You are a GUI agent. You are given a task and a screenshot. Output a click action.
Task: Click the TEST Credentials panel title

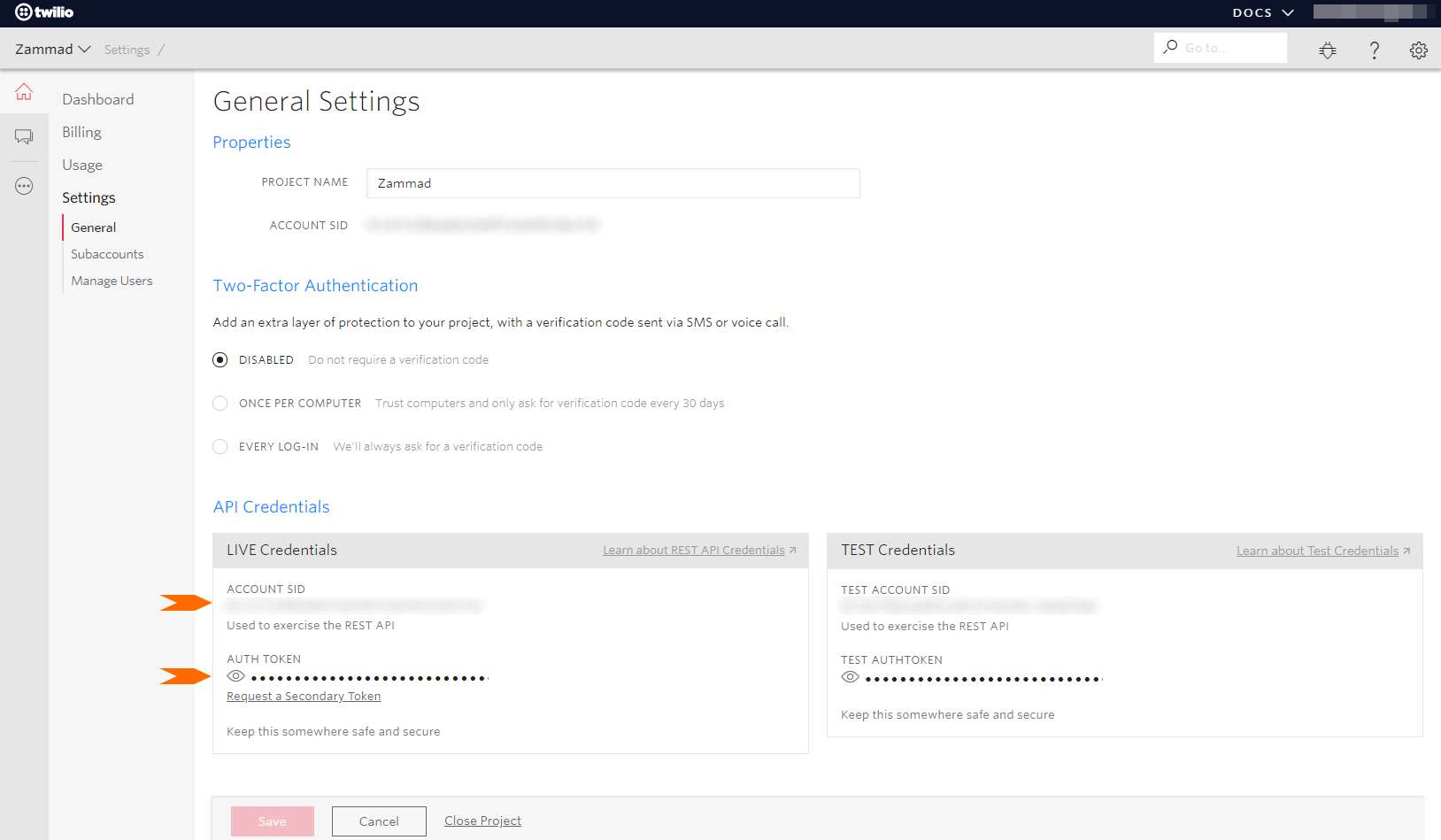898,550
